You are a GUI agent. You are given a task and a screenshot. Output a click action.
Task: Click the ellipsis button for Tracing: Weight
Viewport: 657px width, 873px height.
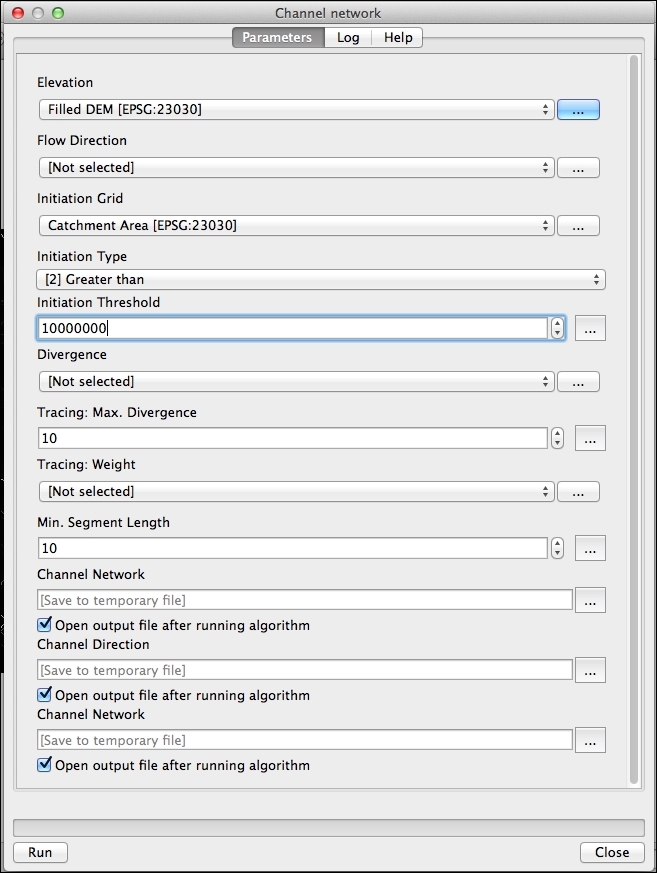(x=578, y=491)
